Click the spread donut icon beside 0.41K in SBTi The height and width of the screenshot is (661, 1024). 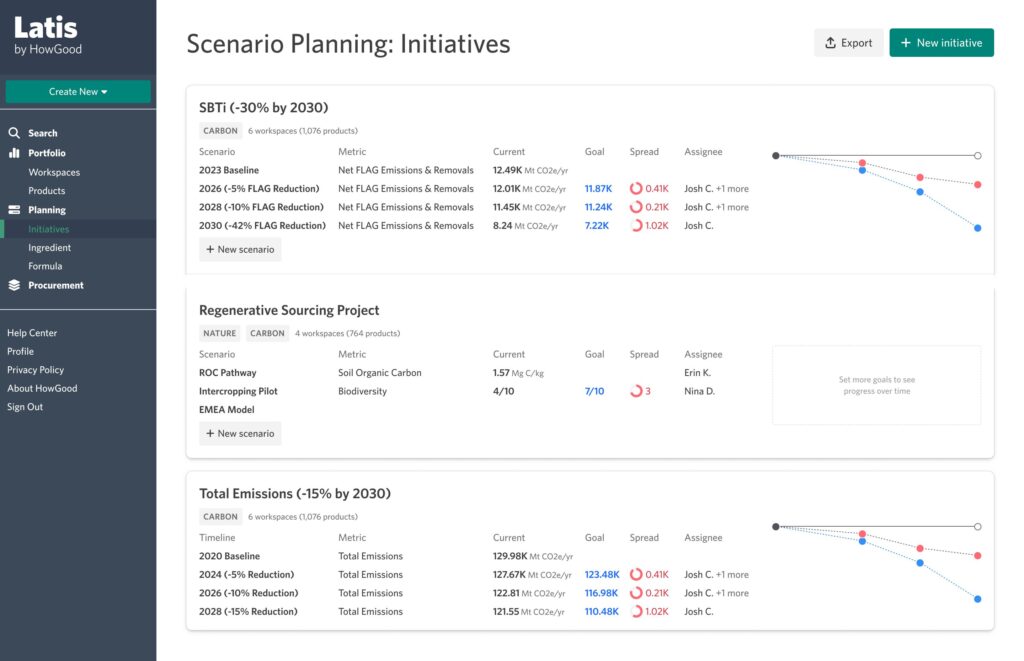[635, 188]
